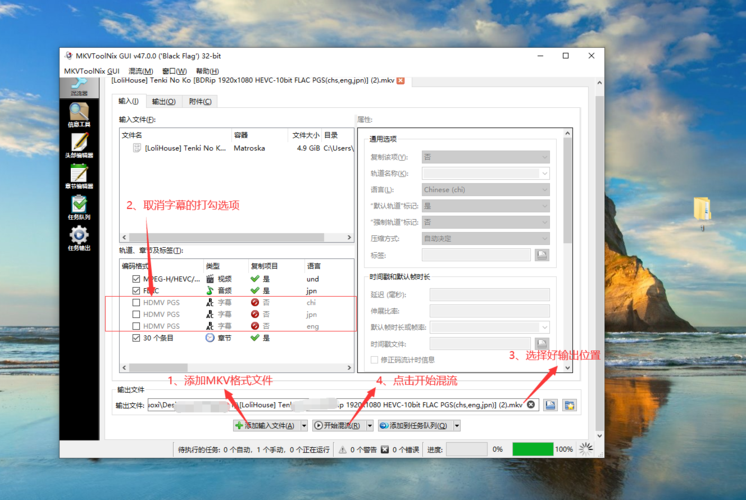The width and height of the screenshot is (746, 500).
Task: Open the MKVToolNix GUI menu
Action: point(92,71)
